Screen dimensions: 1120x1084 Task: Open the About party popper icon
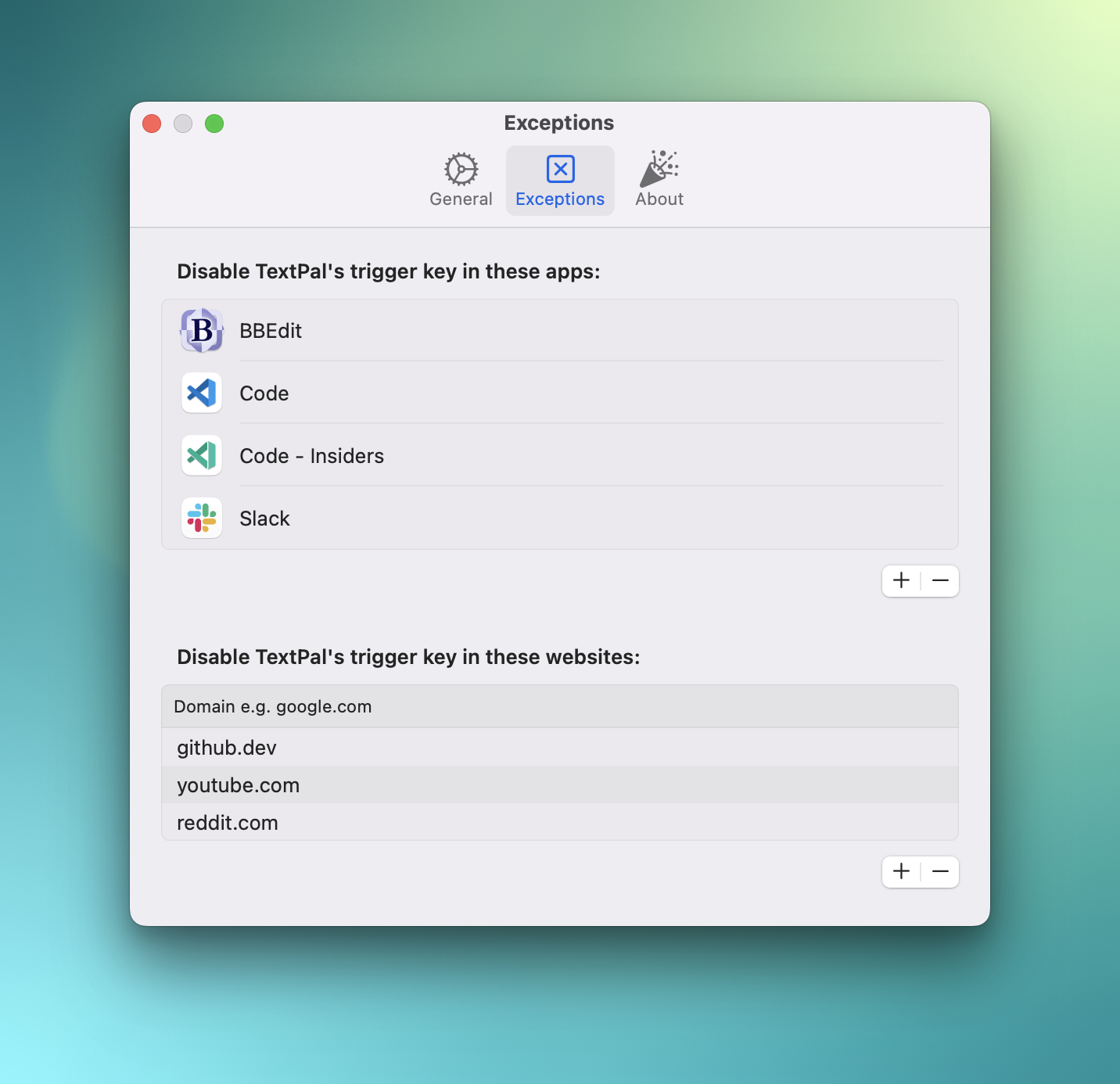659,169
